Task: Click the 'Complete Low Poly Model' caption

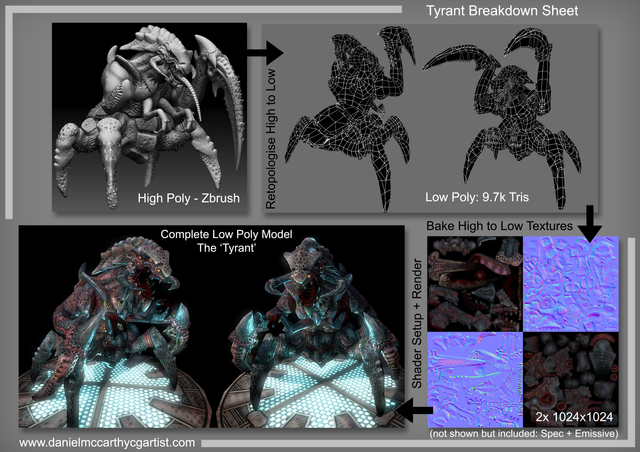Action: tap(226, 234)
